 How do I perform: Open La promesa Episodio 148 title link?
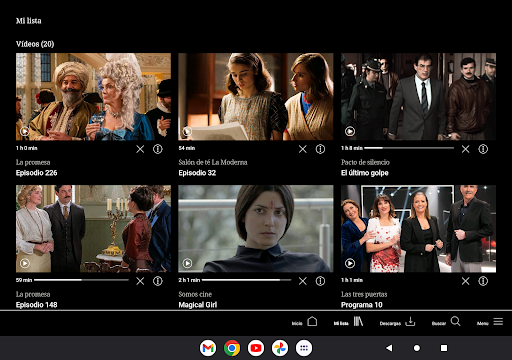click(x=37, y=305)
